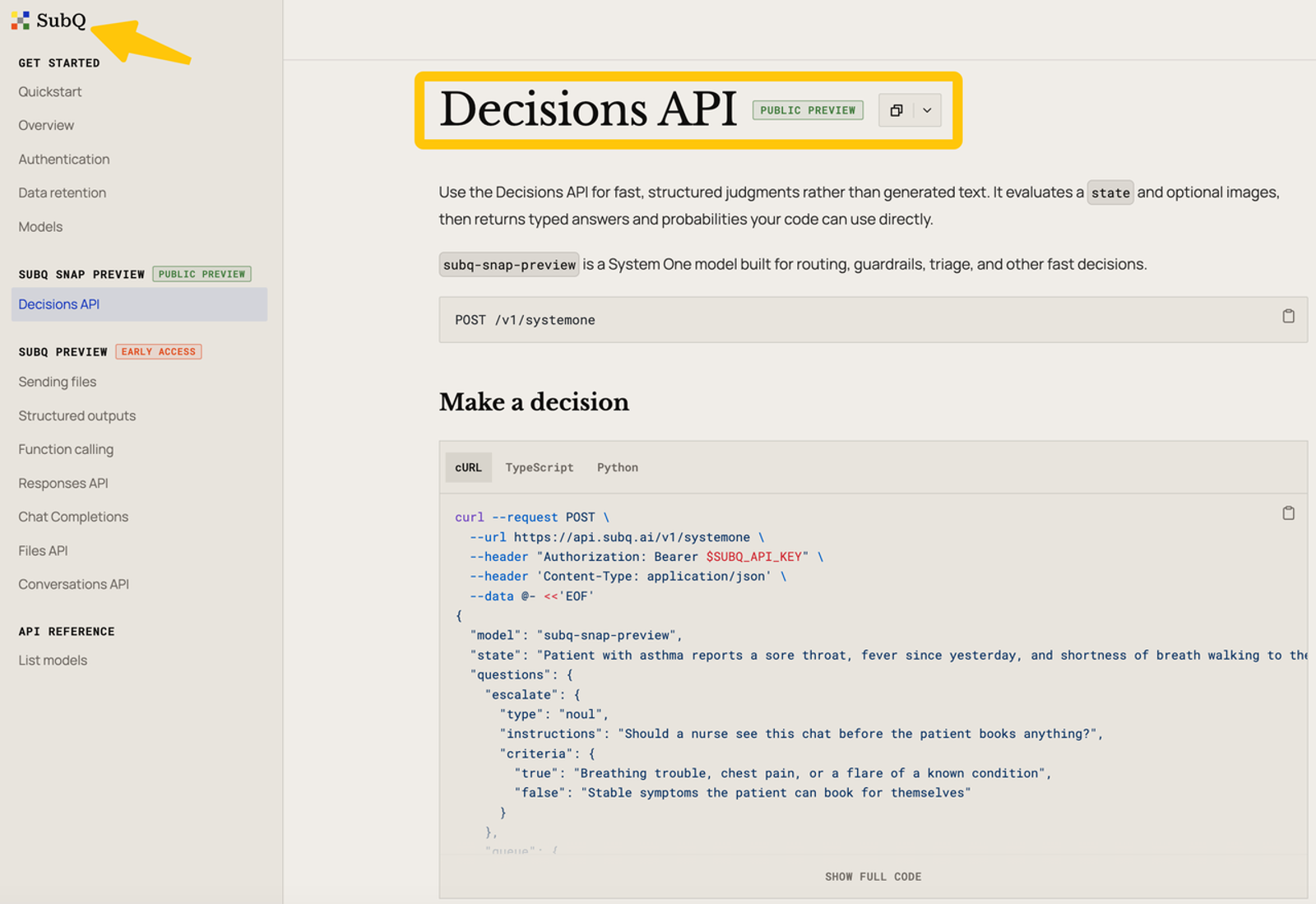Click the 'Decisions API' page title

click(x=588, y=109)
